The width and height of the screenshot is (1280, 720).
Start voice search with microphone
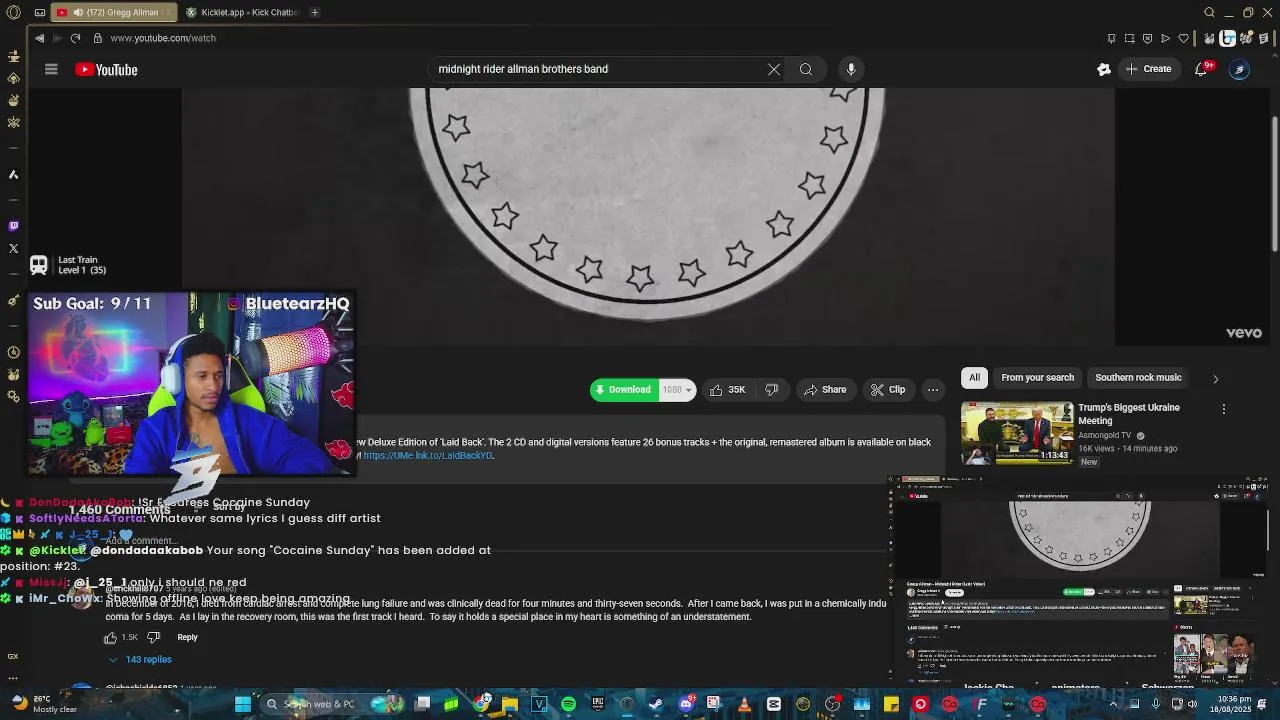coord(851,69)
